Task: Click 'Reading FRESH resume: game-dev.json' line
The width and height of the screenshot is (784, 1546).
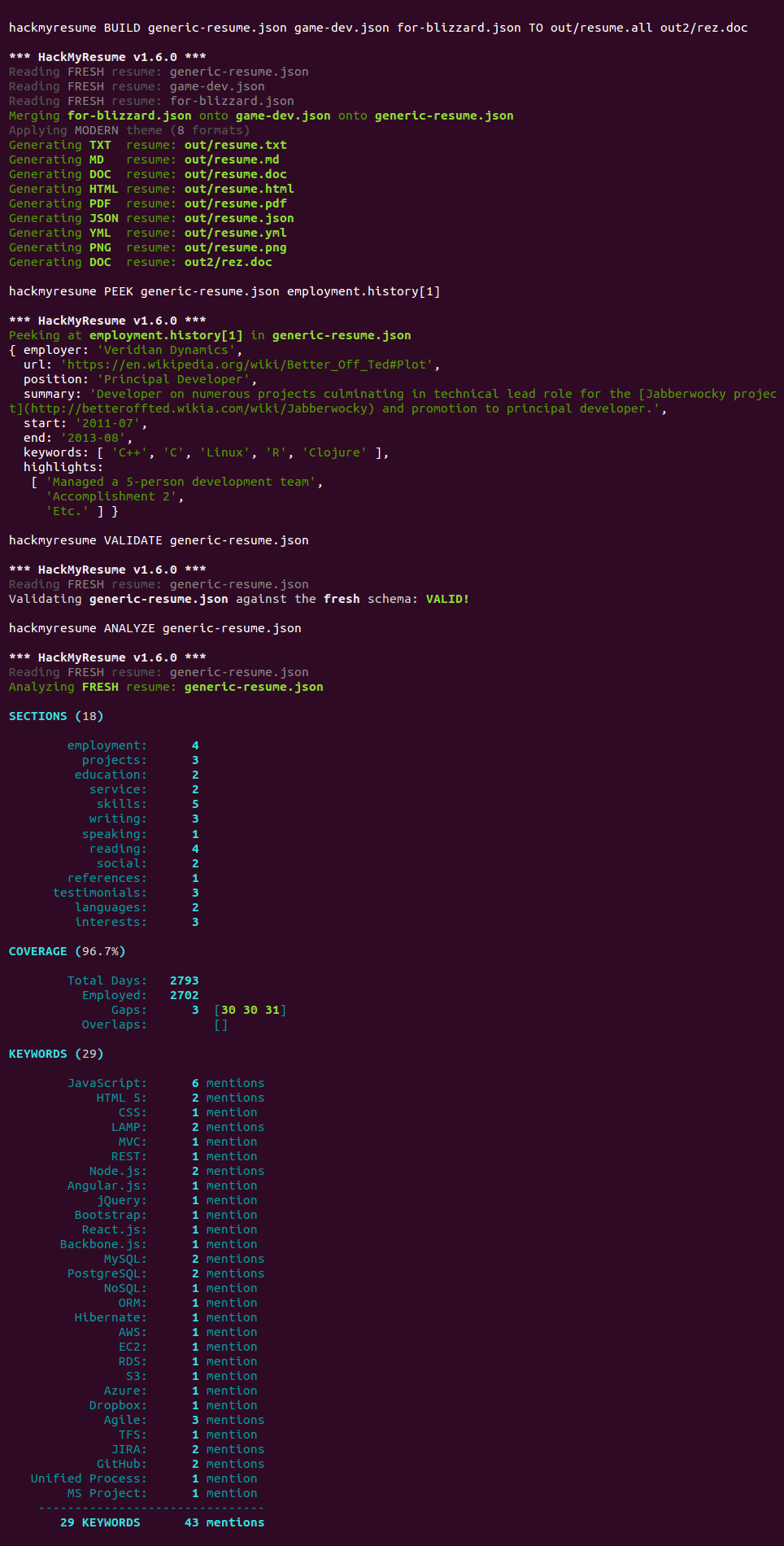Action: [137, 86]
